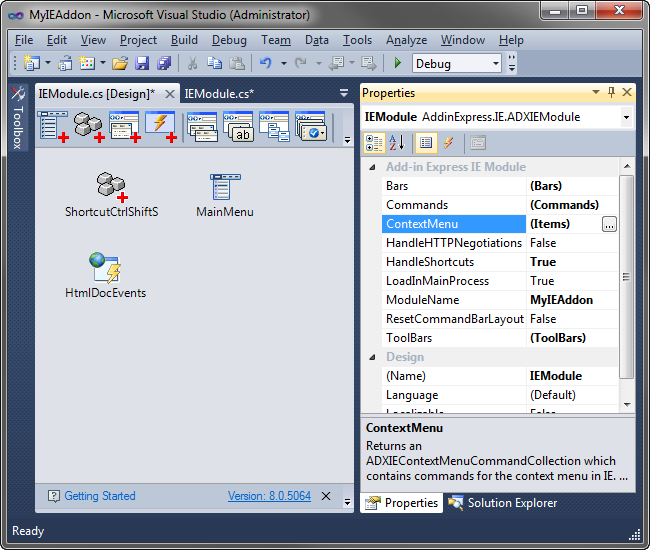Viewport: 650px width, 550px height.
Task: Click the scroll down arrow in Properties grid
Action: coord(627,404)
